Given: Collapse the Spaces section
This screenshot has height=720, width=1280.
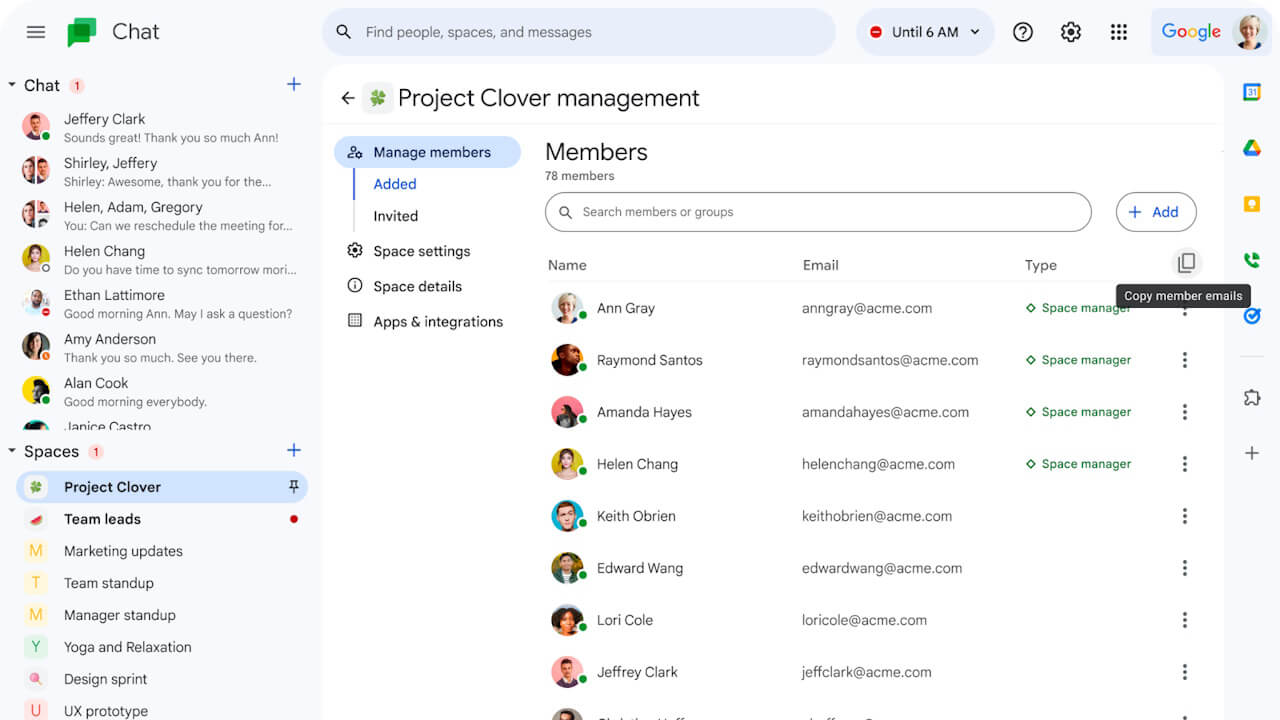Looking at the screenshot, I should point(12,451).
